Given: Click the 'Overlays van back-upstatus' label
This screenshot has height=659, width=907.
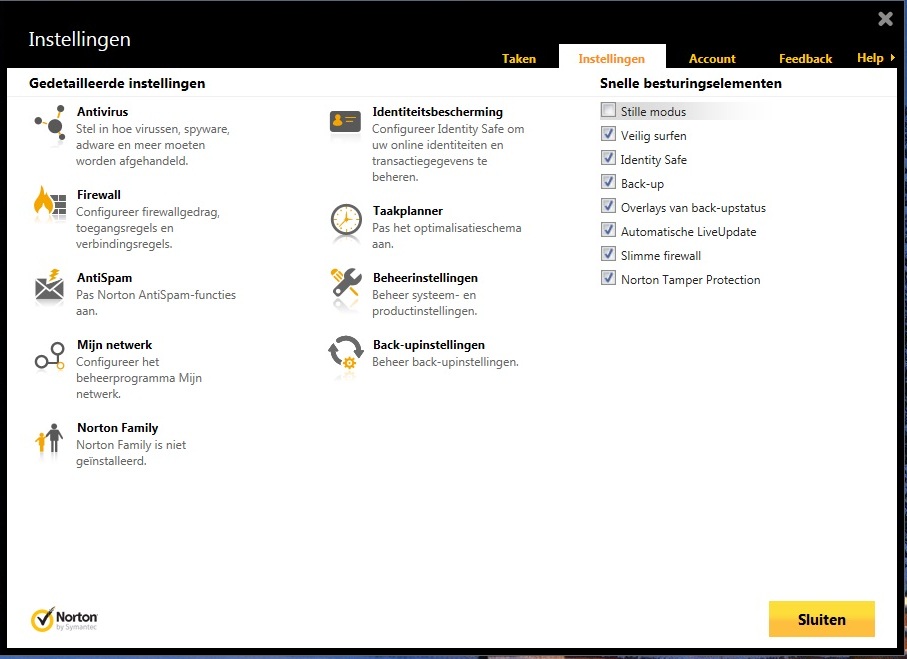Looking at the screenshot, I should (693, 208).
